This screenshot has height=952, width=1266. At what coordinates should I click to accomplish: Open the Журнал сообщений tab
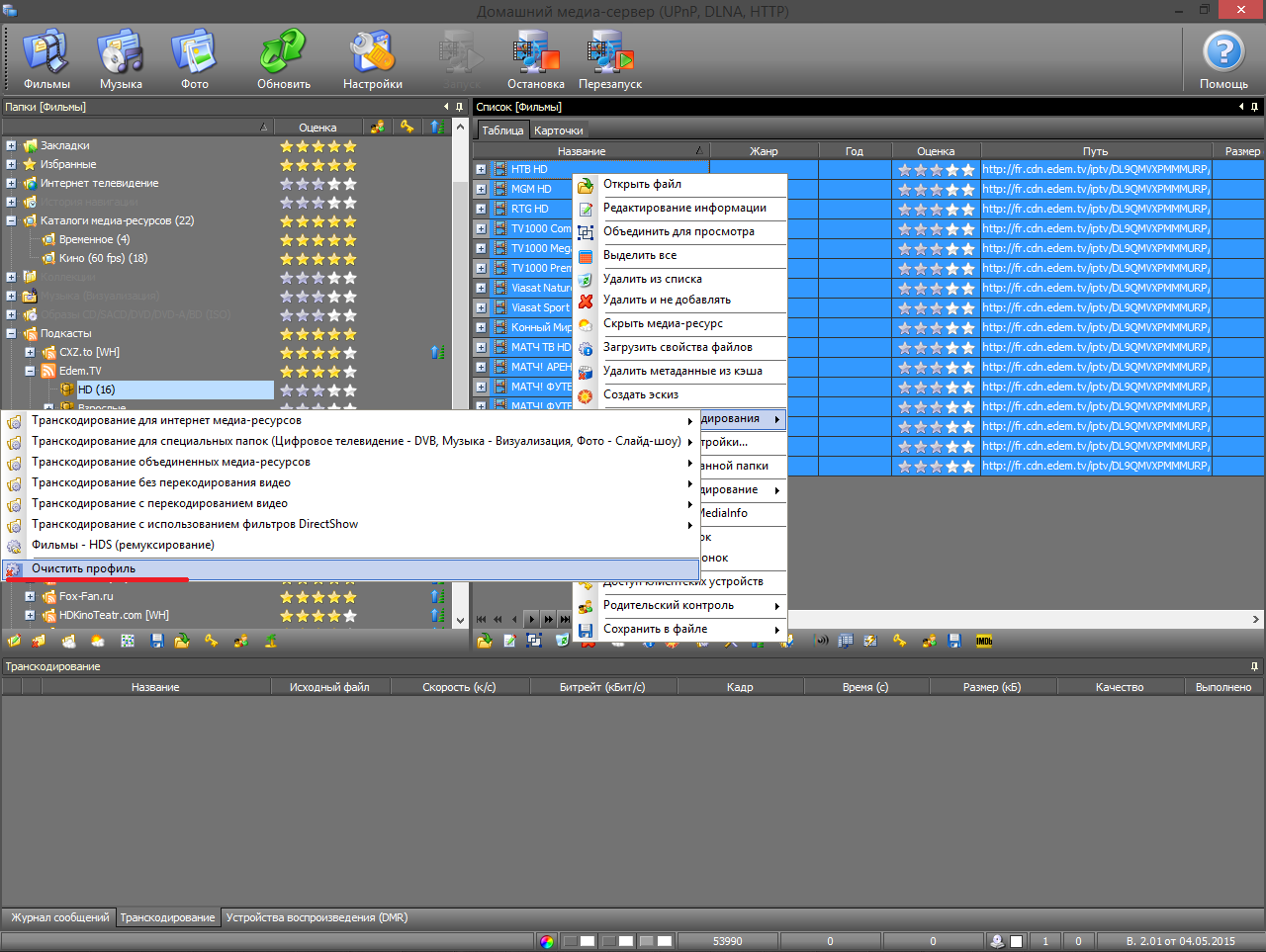59,918
